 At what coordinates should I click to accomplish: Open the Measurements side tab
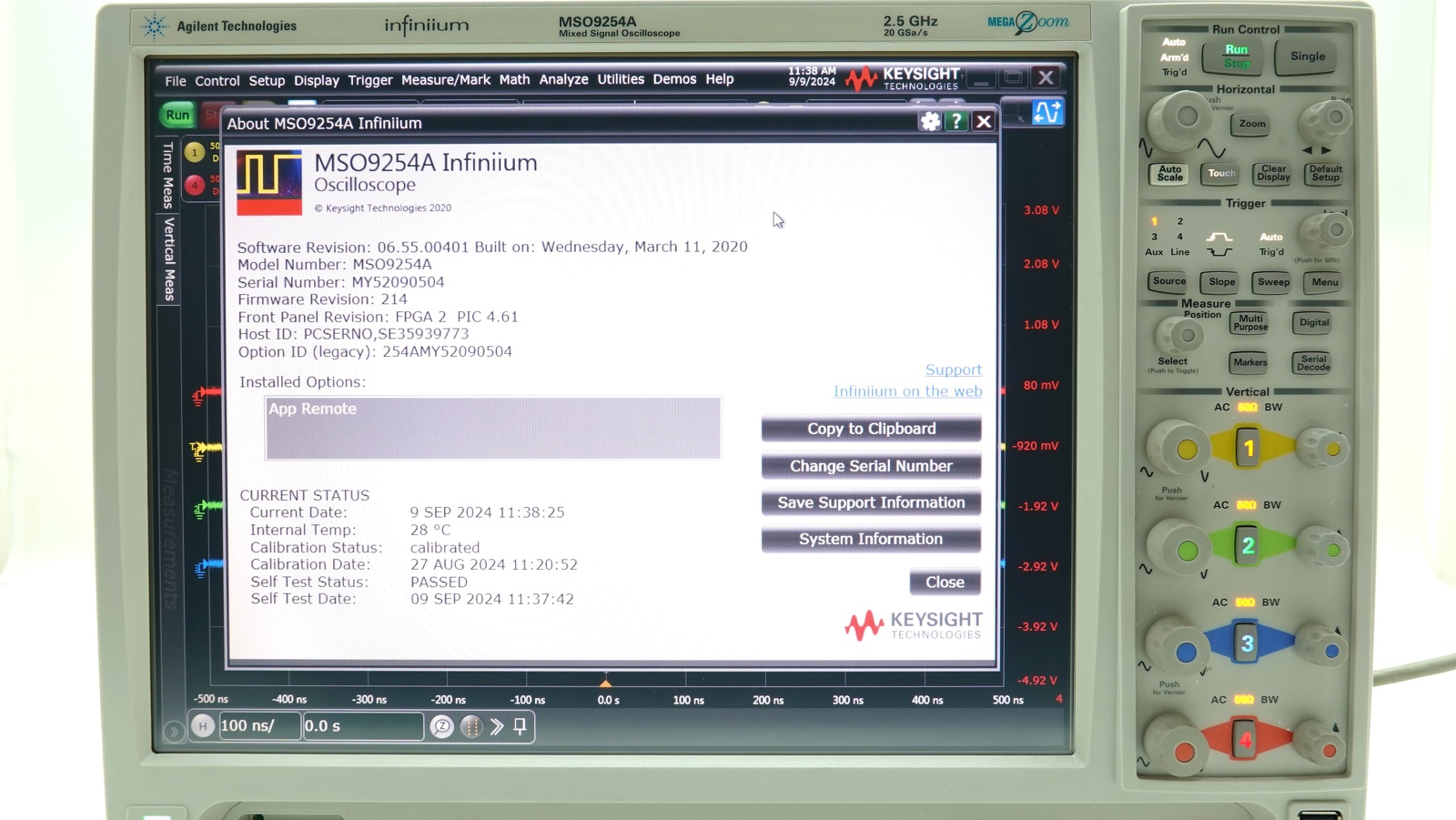[x=170, y=538]
